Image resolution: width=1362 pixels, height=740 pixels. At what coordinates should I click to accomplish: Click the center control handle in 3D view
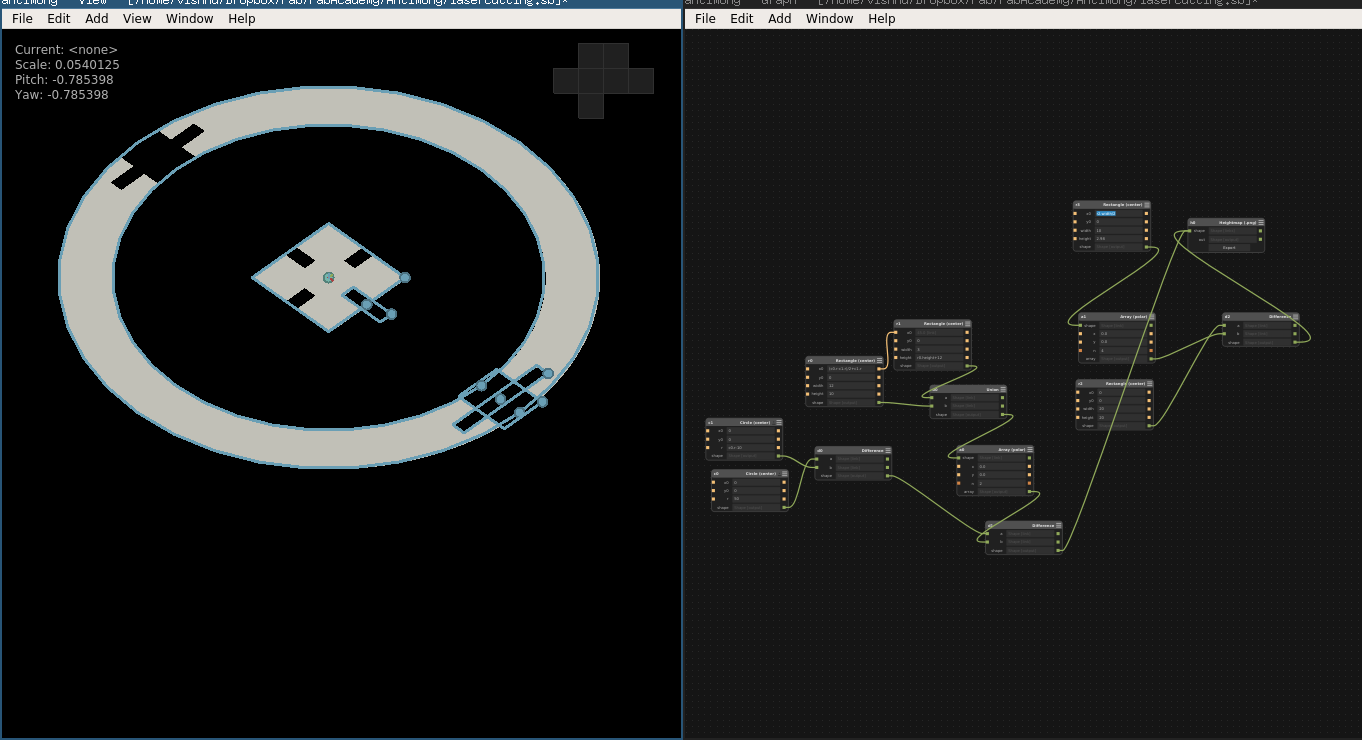pyautogui.click(x=329, y=277)
